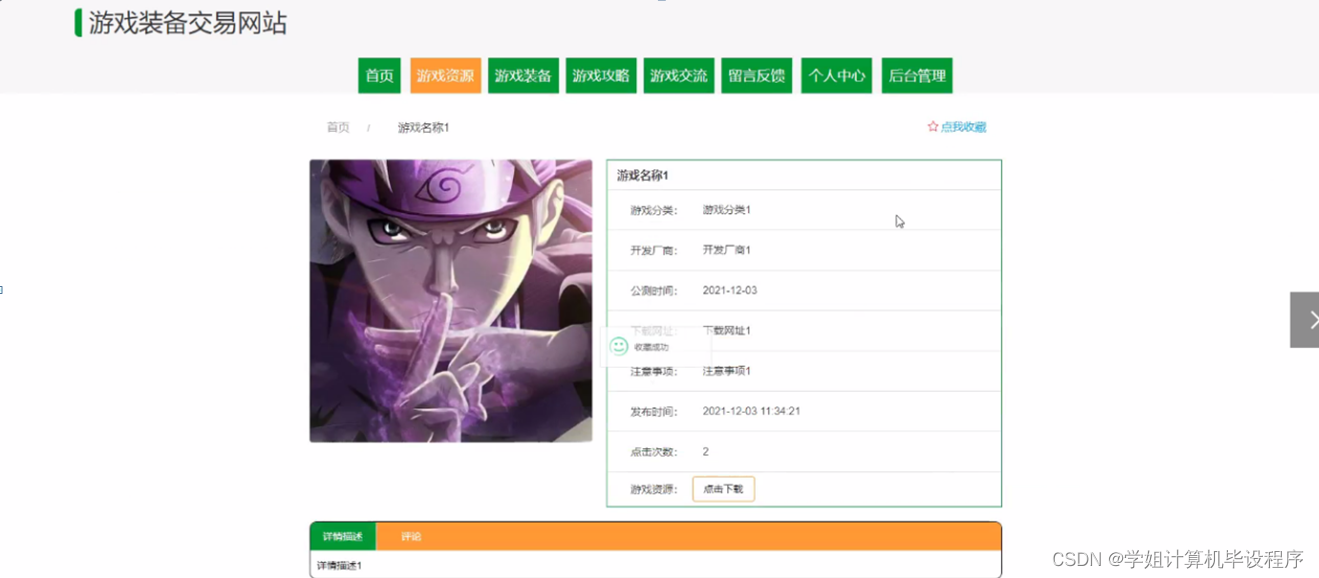Viewport: 1319px width, 578px height.
Task: Click the 收藏成功 toast message text
Action: (x=651, y=347)
